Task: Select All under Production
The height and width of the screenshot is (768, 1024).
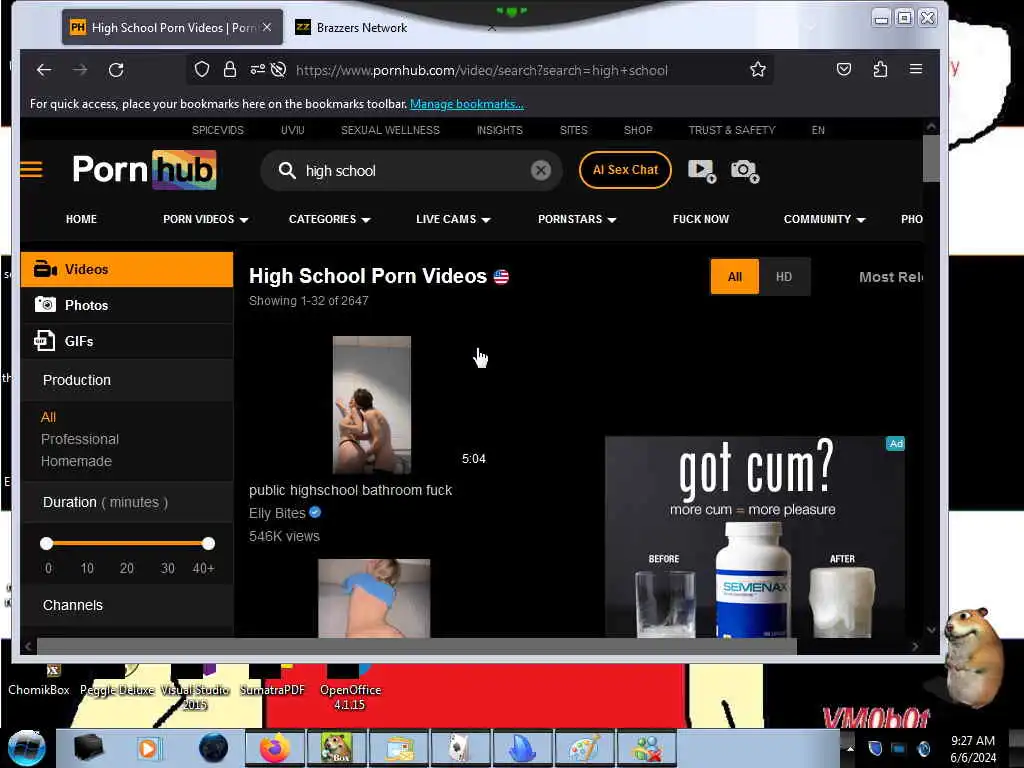Action: [48, 417]
